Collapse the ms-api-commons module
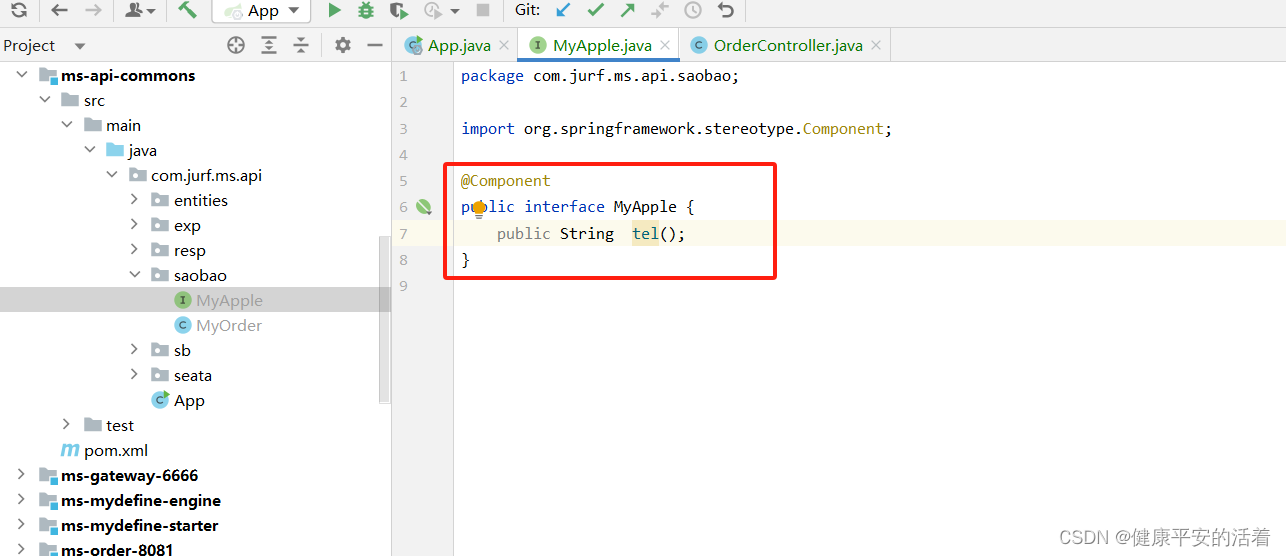1286x556 pixels. [x=21, y=75]
